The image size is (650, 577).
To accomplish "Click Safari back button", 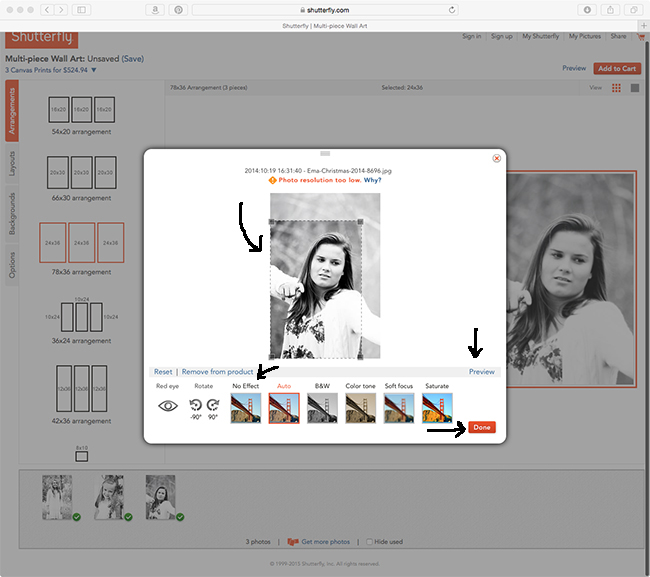I will [47, 10].
